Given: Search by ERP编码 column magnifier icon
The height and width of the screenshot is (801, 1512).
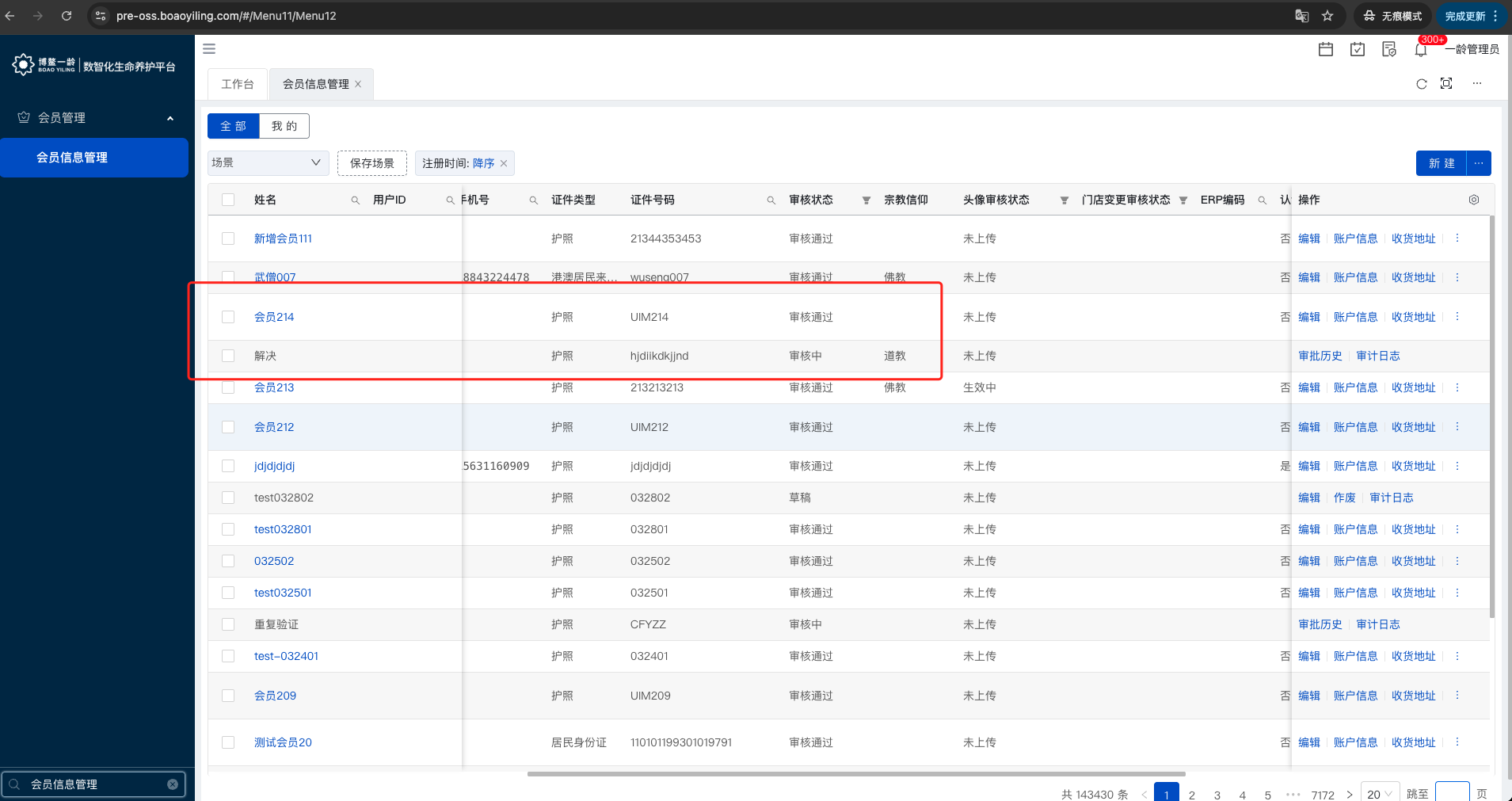Looking at the screenshot, I should click(x=1263, y=200).
